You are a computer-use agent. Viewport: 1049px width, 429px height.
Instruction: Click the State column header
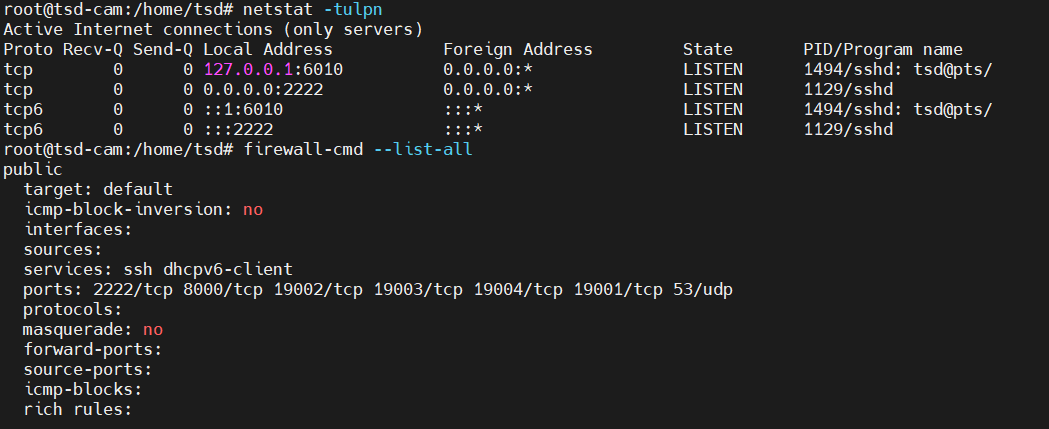[x=707, y=49]
